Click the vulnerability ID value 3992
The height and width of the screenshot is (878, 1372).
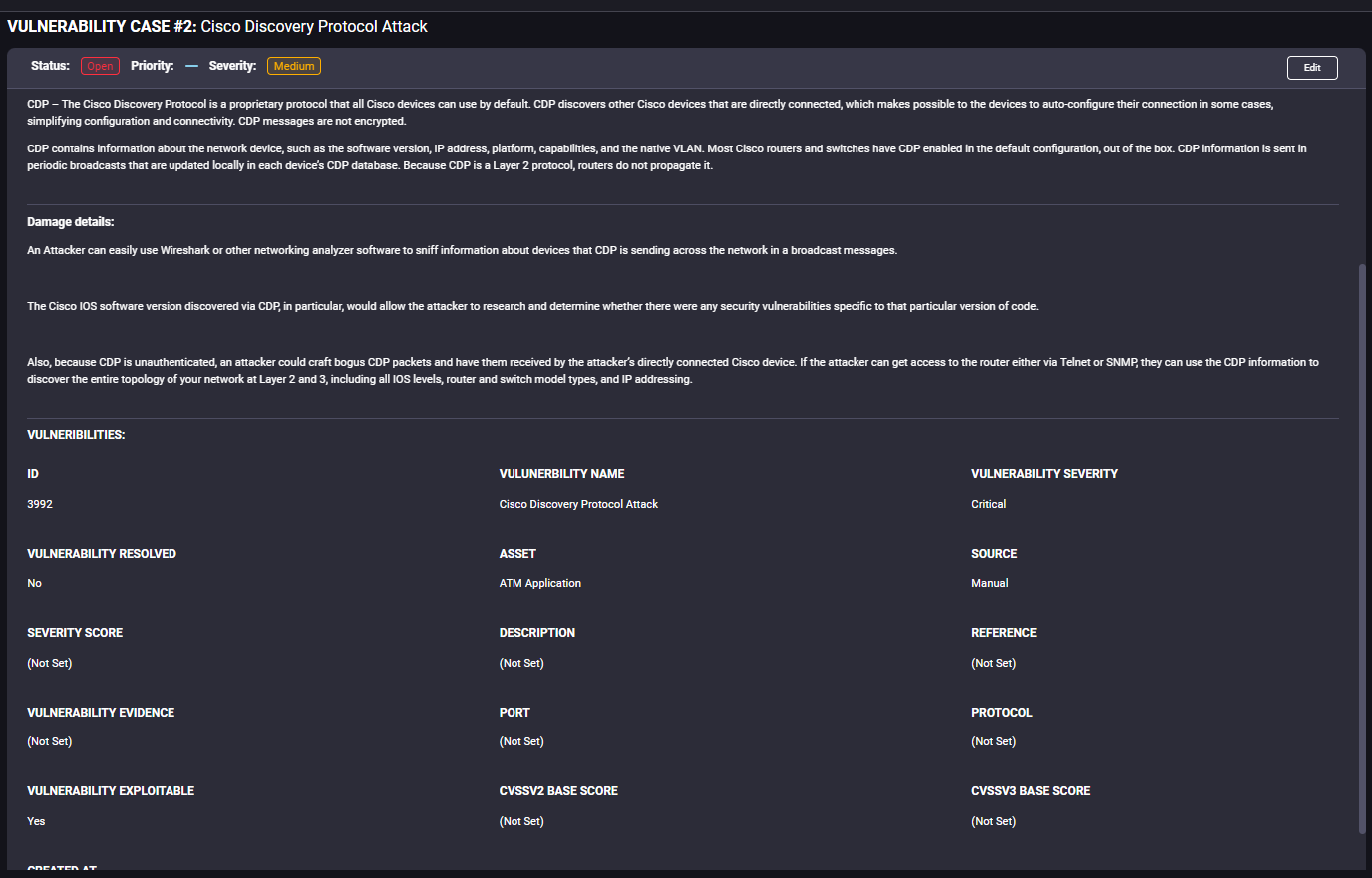(40, 504)
